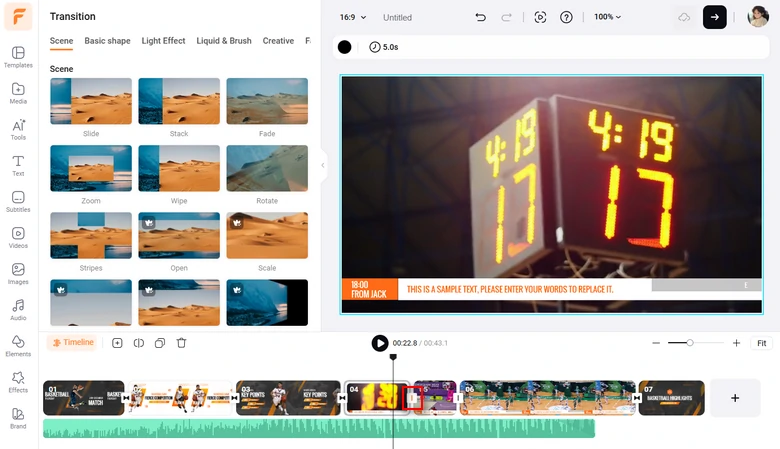Zoom out timeline with minus button

coord(656,343)
